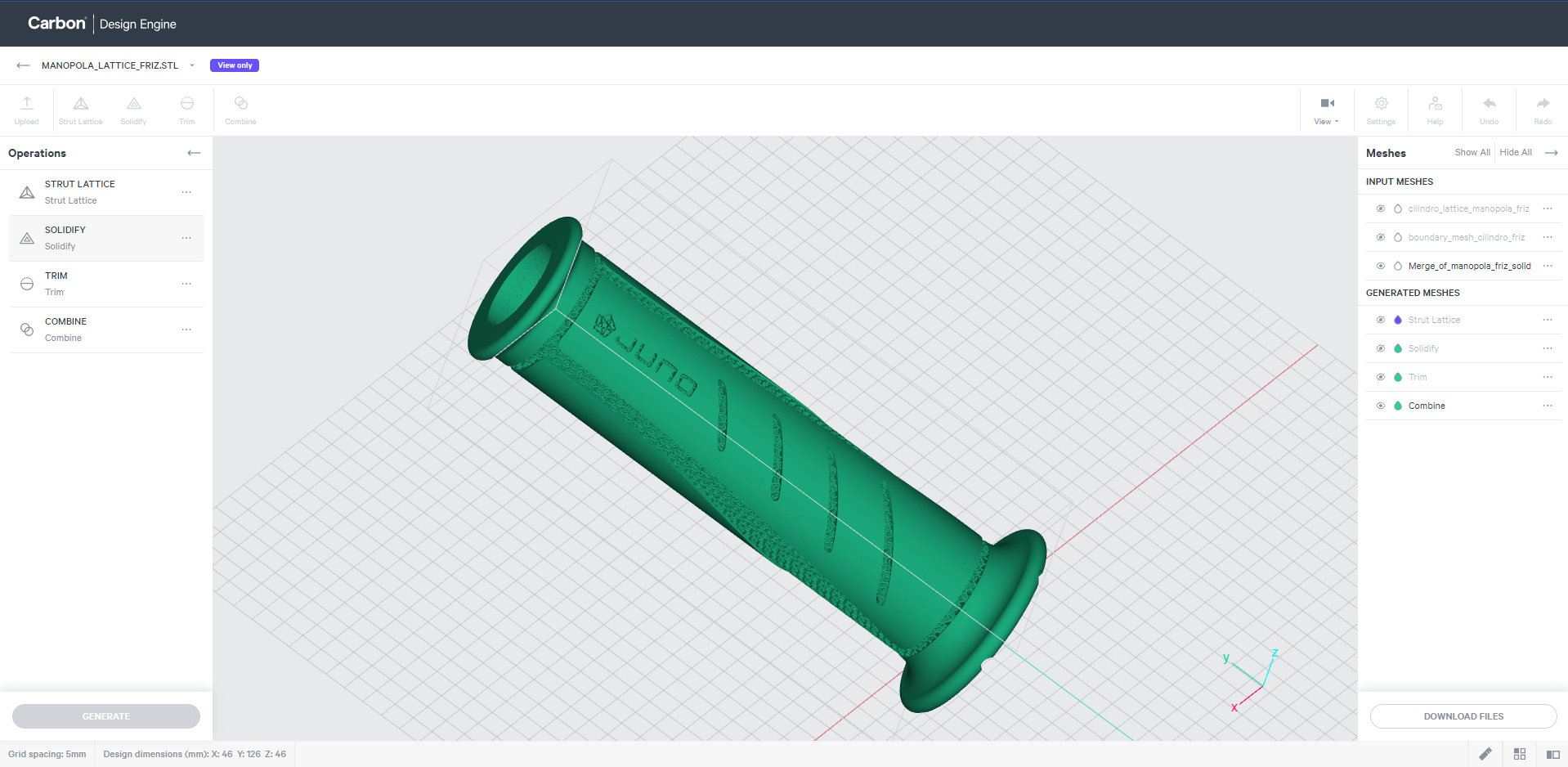Select the STRUT LATTICE operation row
The width and height of the screenshot is (1568, 767).
(x=106, y=192)
